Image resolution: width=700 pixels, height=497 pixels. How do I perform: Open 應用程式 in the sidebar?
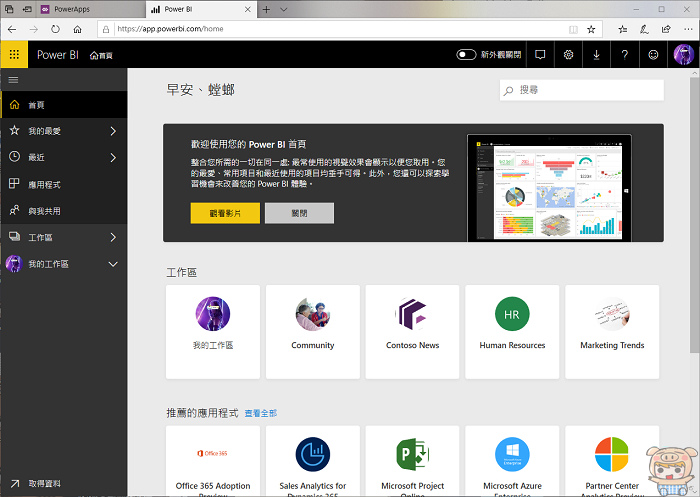click(x=44, y=184)
